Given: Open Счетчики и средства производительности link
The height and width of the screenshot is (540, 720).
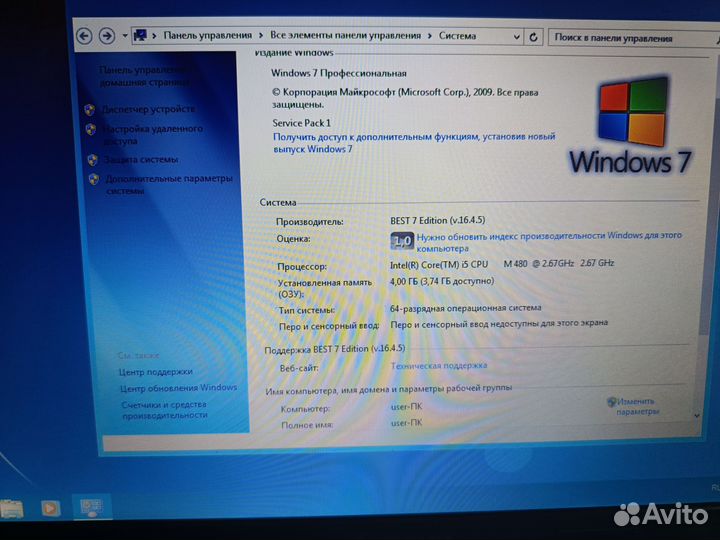Looking at the screenshot, I should pyautogui.click(x=164, y=410).
